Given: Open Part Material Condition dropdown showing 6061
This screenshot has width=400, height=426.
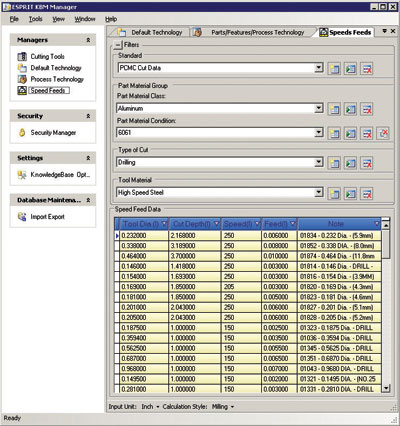Looking at the screenshot, I should (x=319, y=133).
